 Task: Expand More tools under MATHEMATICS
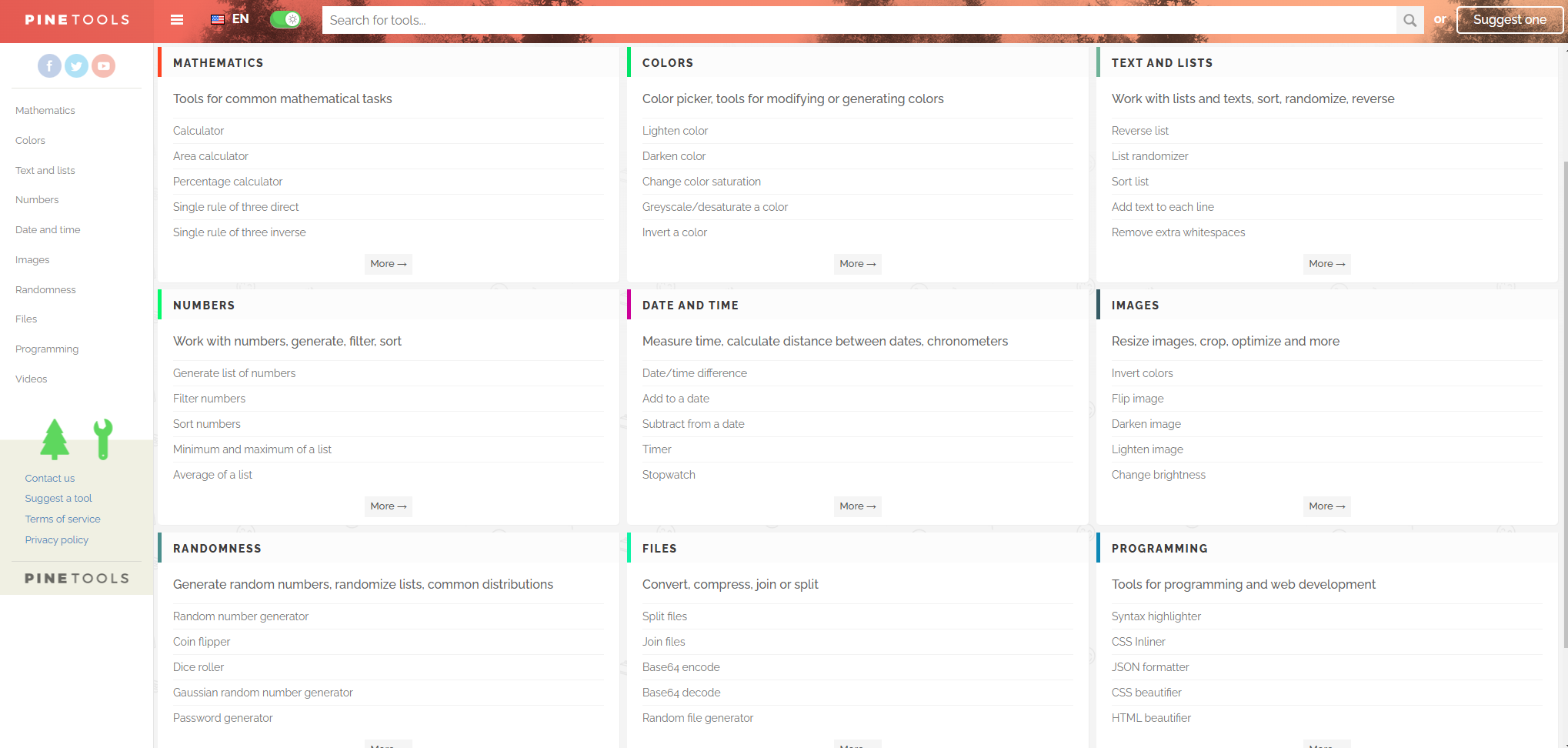click(x=388, y=263)
